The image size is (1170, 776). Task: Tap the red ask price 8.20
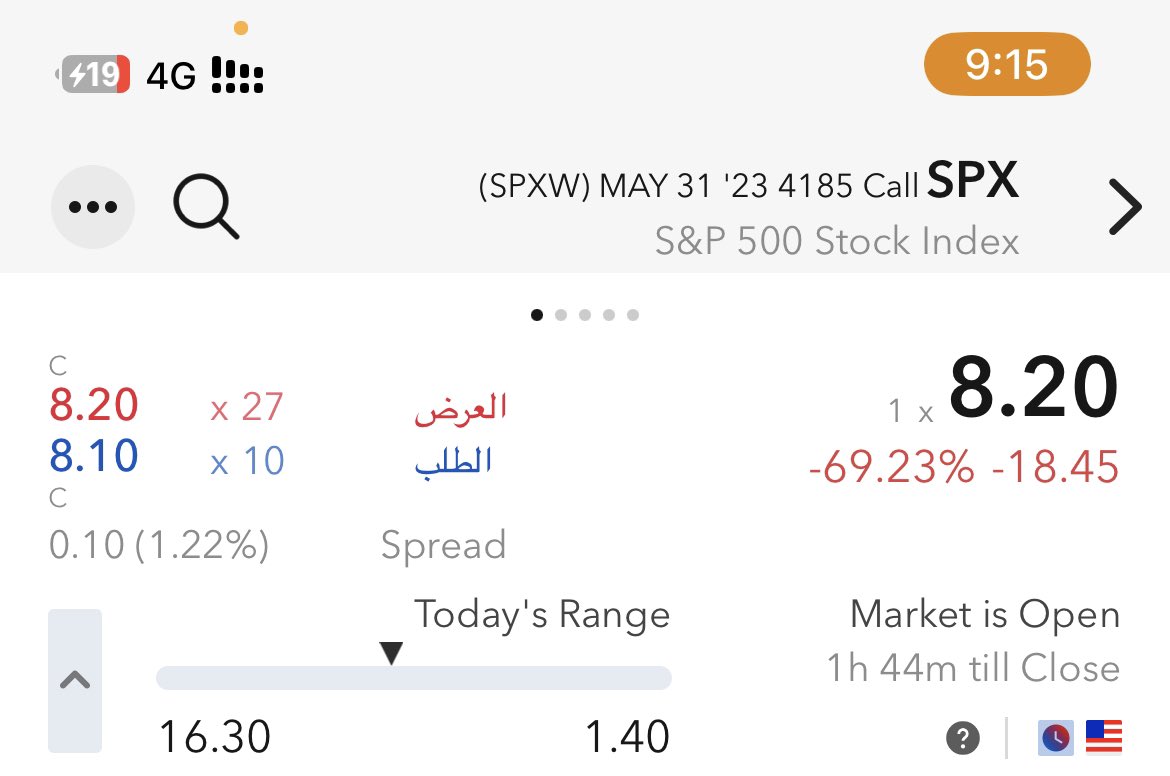pos(94,405)
